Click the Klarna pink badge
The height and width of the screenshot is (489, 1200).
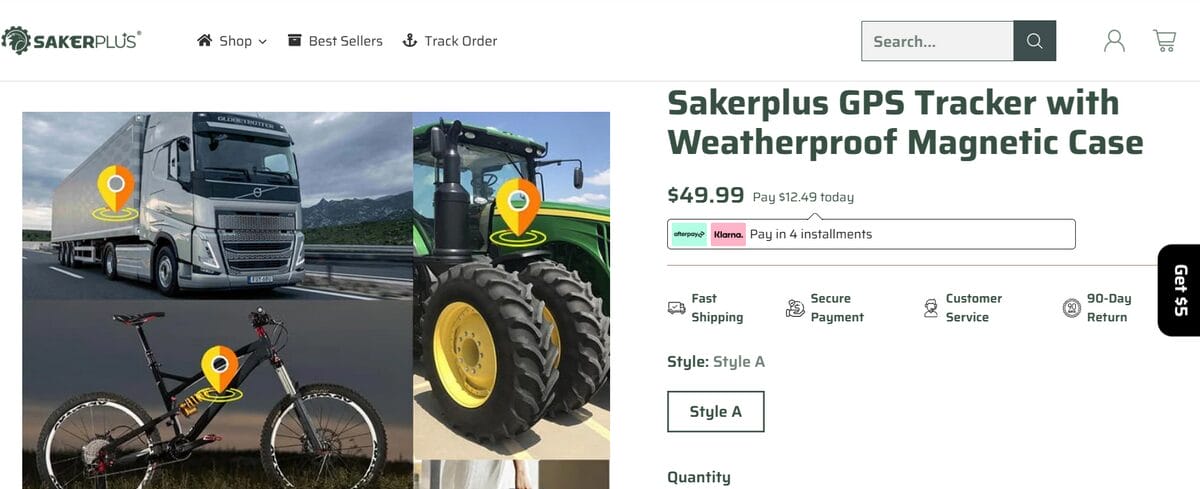tap(728, 234)
